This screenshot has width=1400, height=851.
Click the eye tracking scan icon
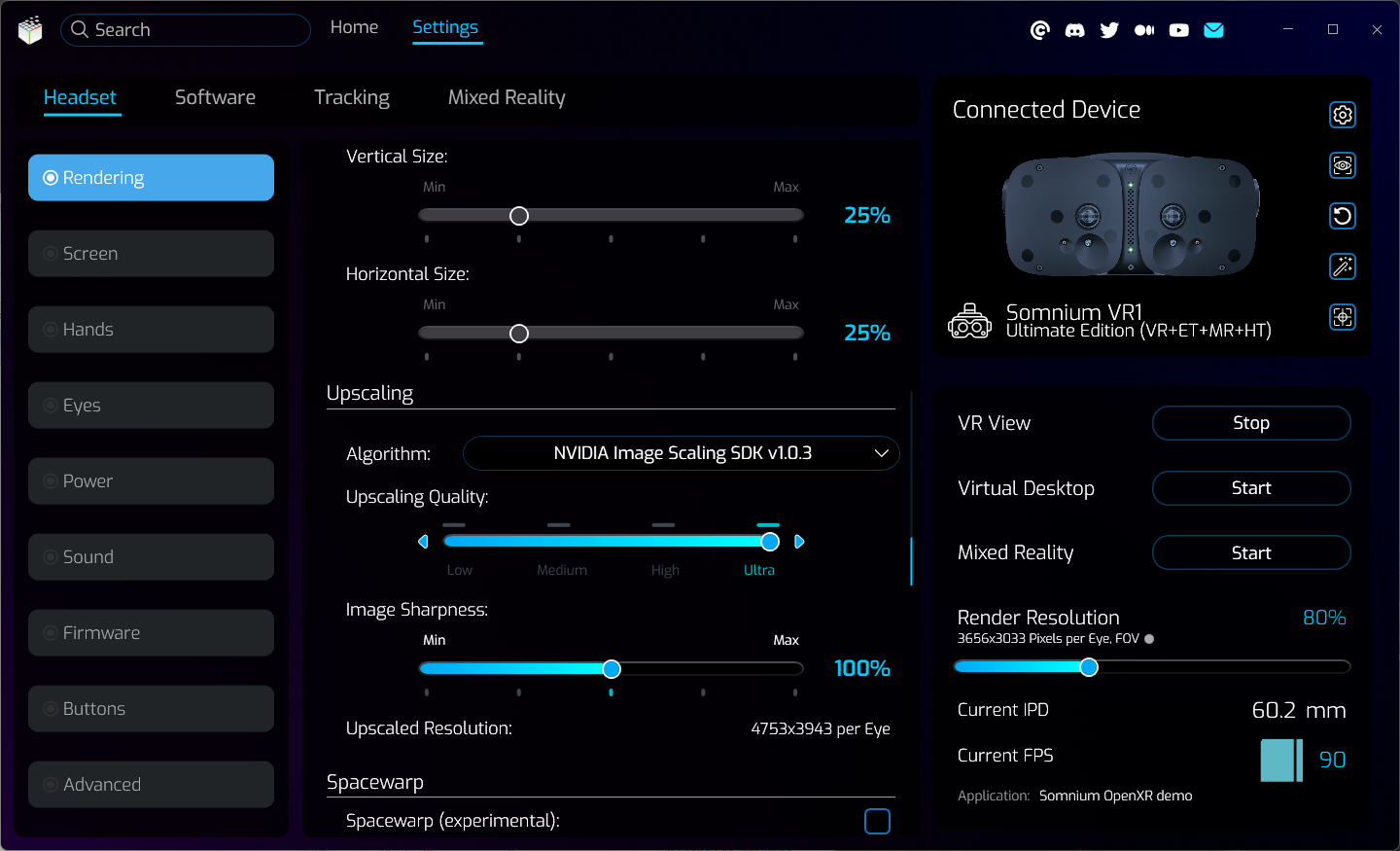pos(1343,165)
